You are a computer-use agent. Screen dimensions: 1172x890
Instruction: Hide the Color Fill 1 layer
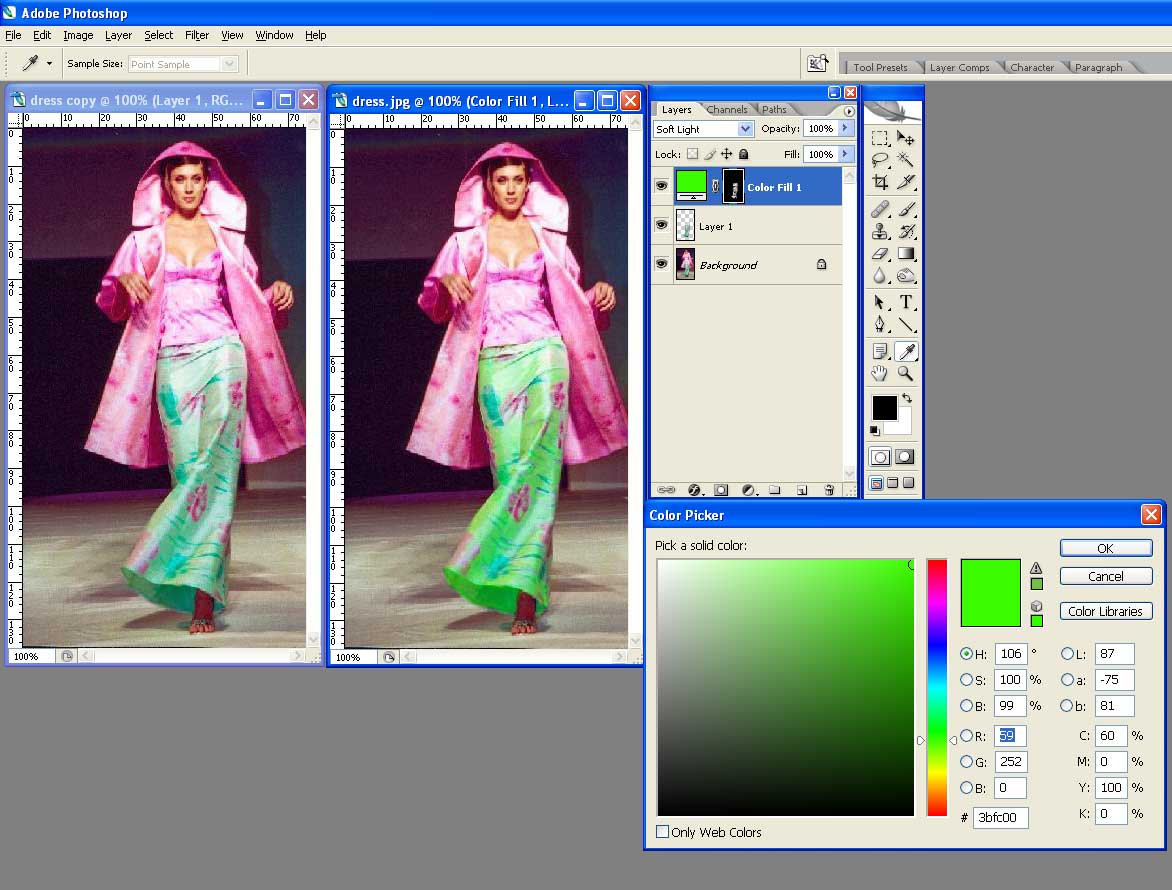click(661, 186)
